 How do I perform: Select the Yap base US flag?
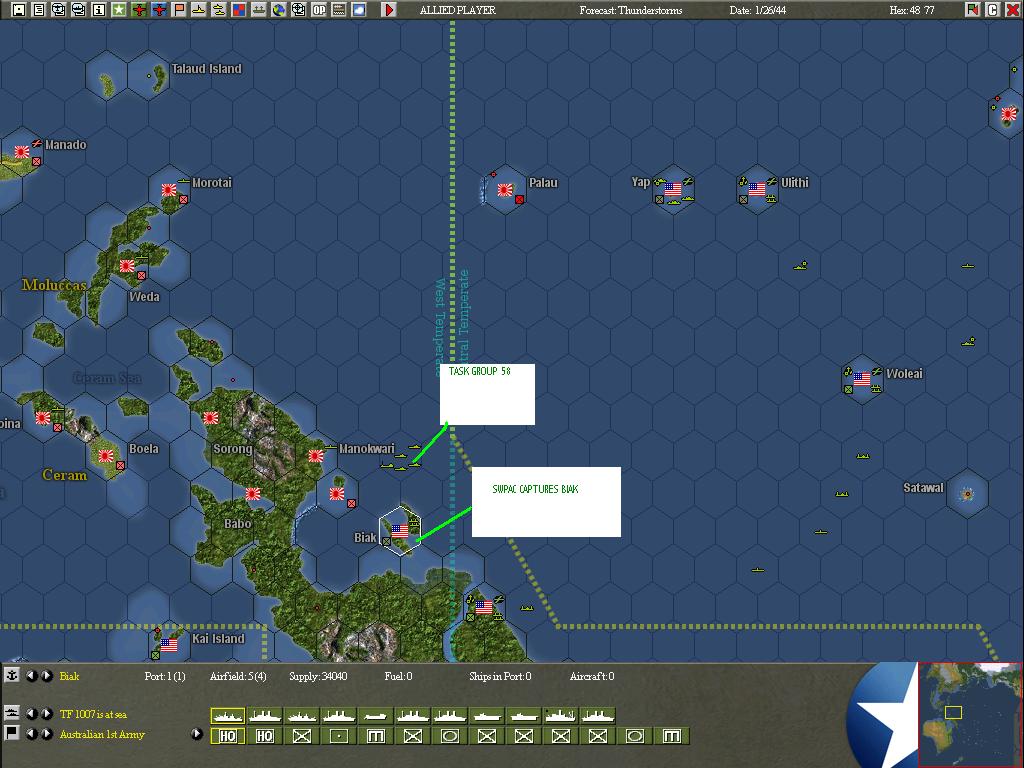pyautogui.click(x=673, y=189)
